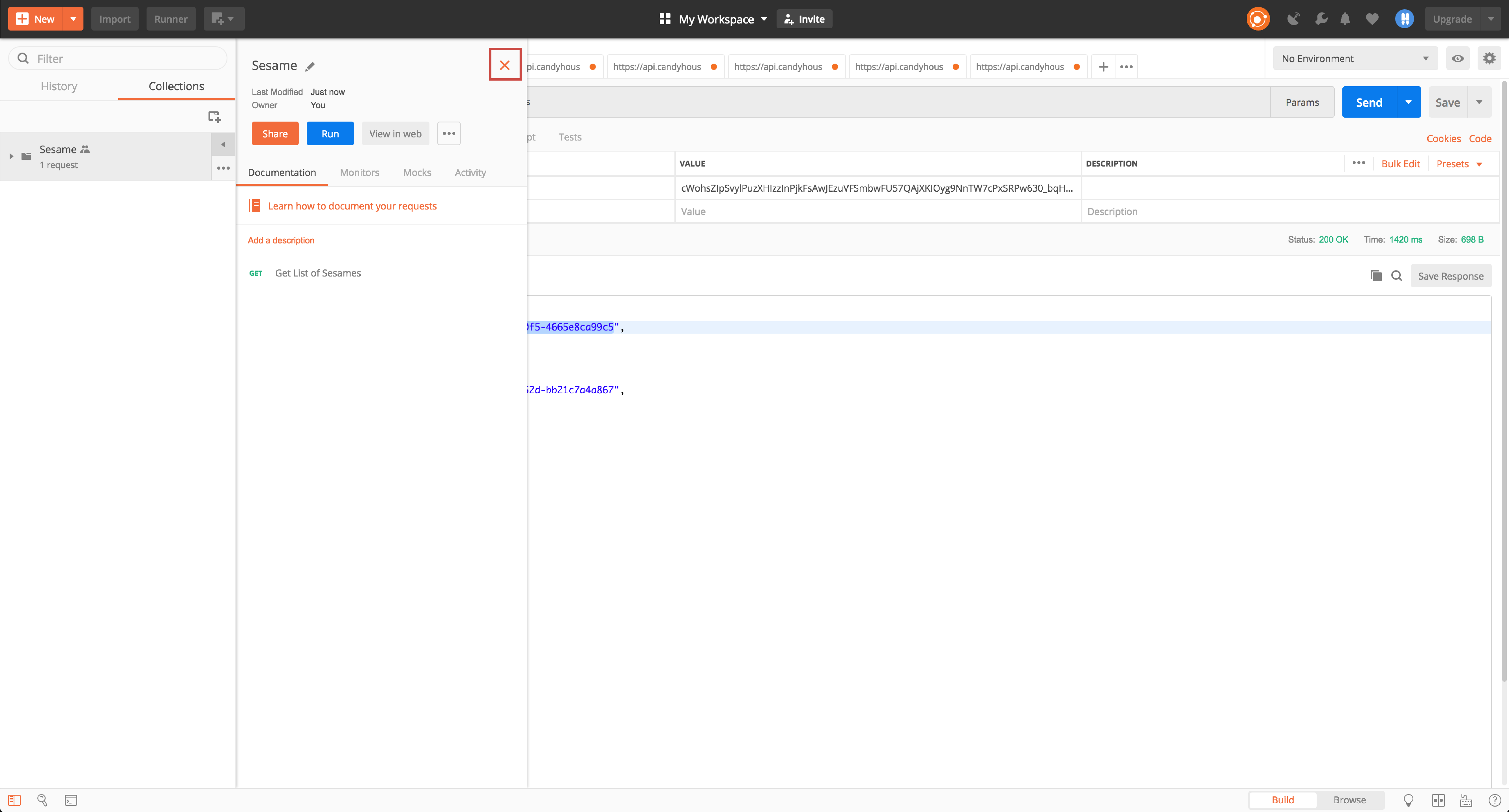Open the No Environment selector

point(1355,58)
